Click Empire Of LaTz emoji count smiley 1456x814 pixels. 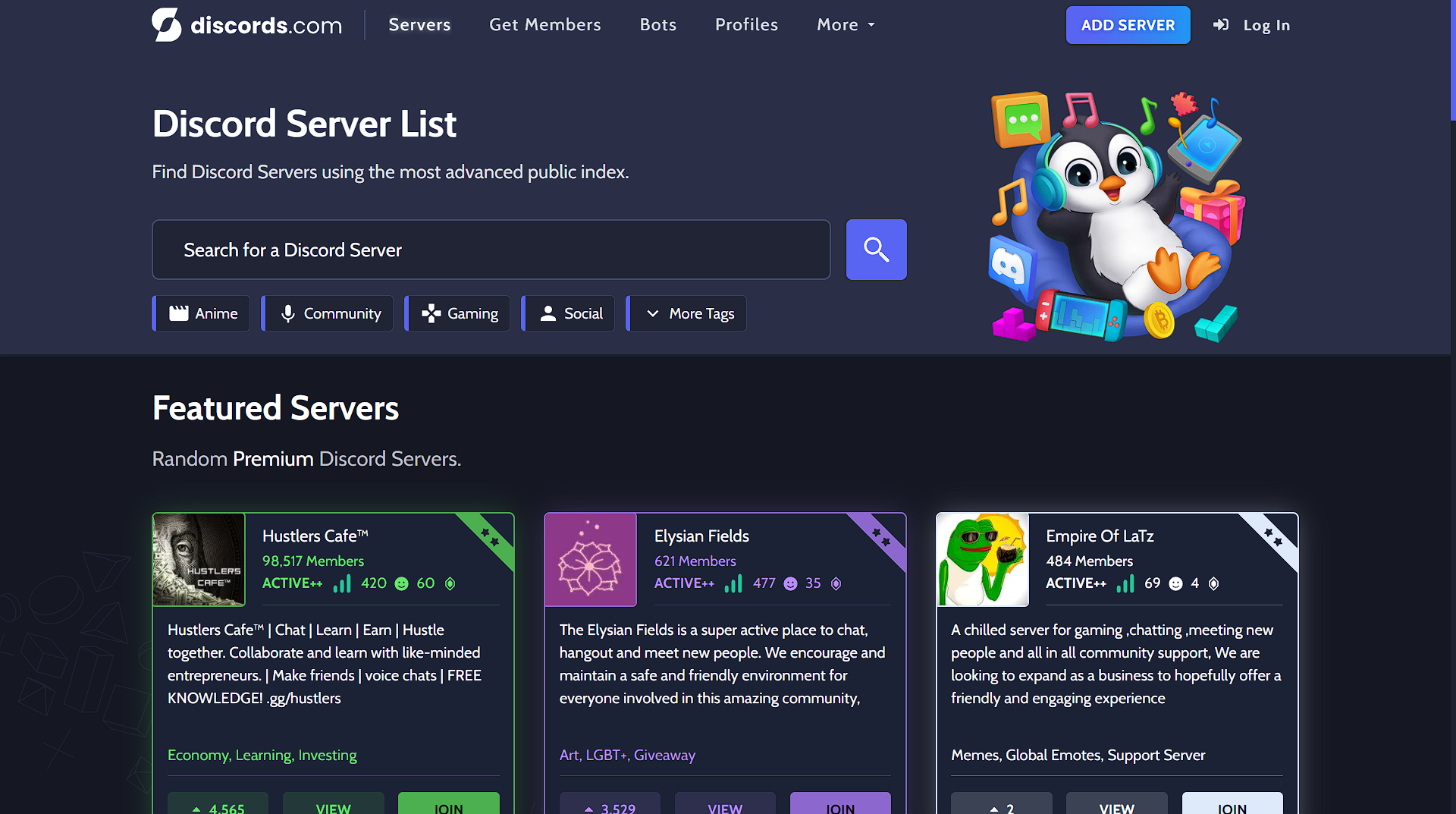coord(1175,583)
